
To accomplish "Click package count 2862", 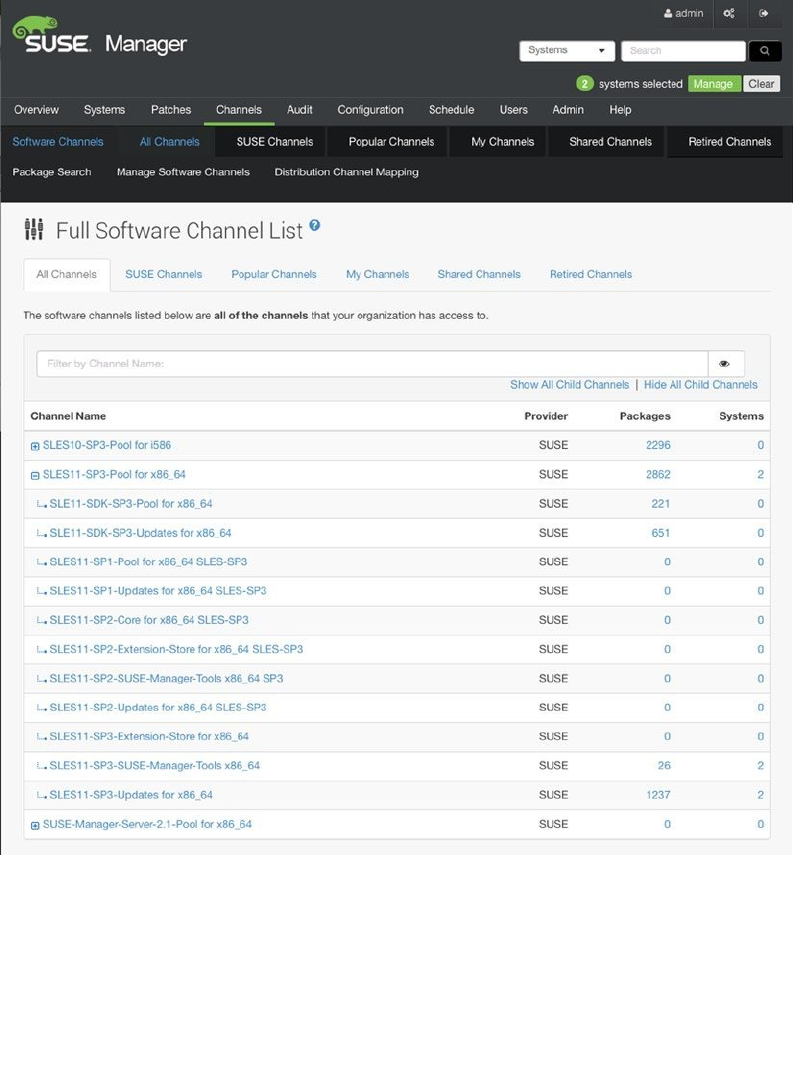I will tap(658, 475).
